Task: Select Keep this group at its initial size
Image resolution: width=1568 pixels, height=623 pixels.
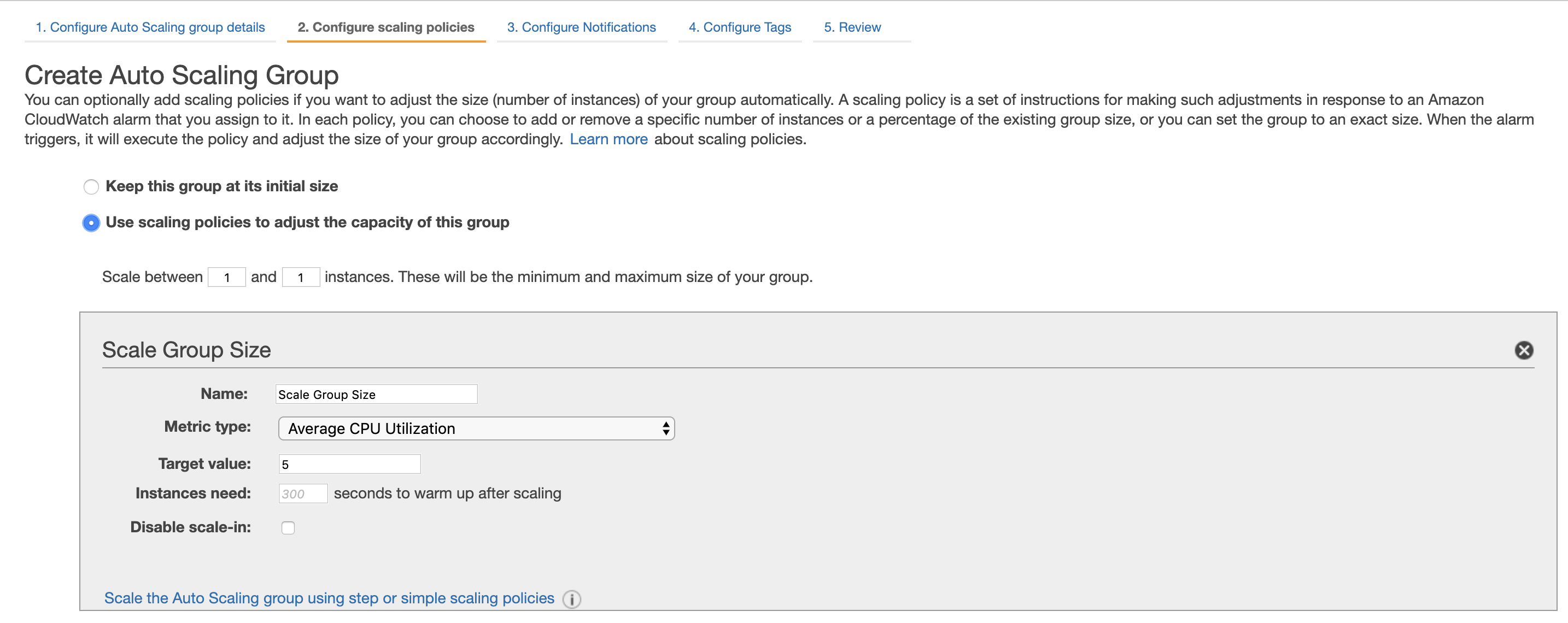Action: [x=91, y=187]
